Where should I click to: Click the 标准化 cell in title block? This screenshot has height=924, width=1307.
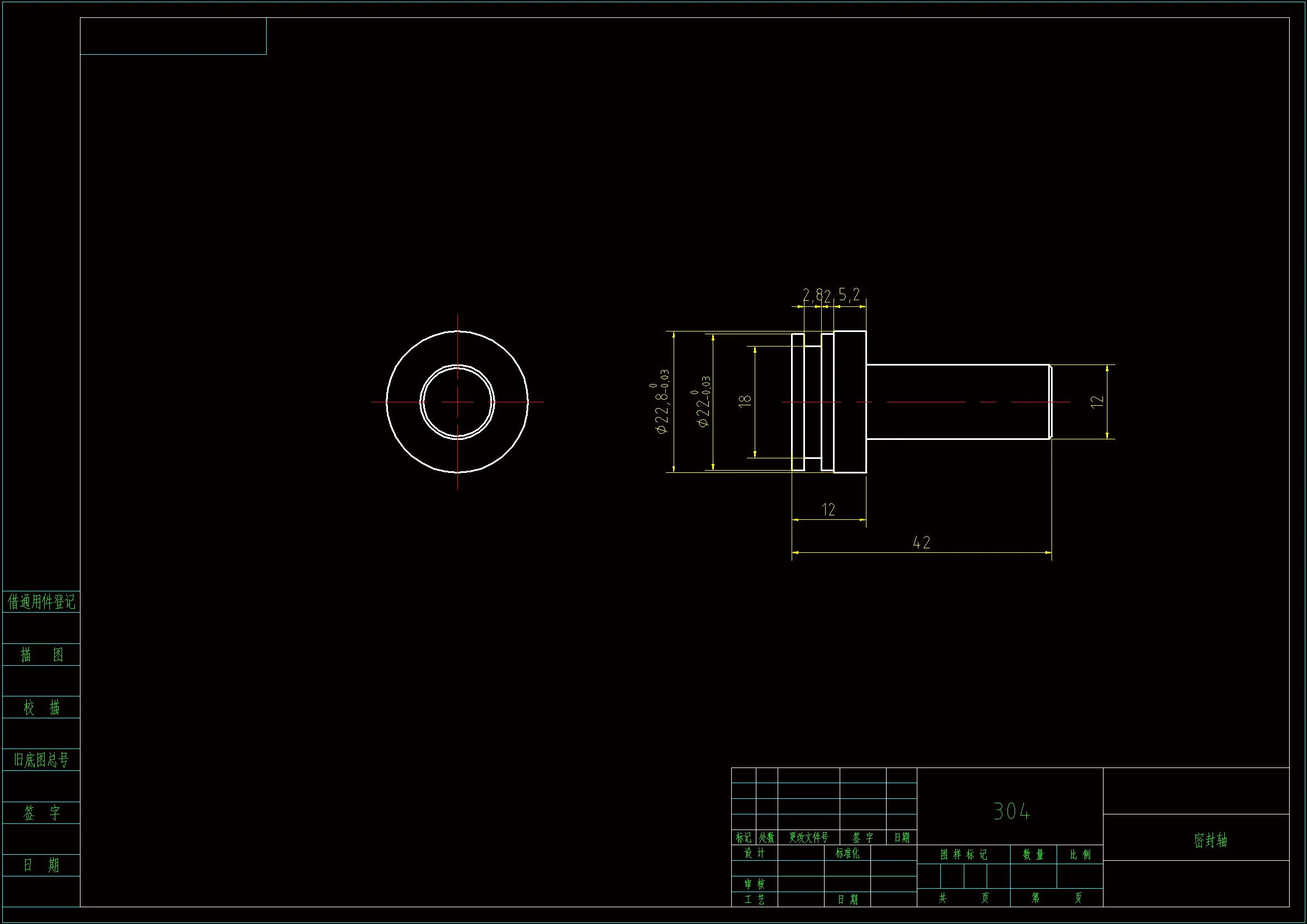tap(847, 853)
